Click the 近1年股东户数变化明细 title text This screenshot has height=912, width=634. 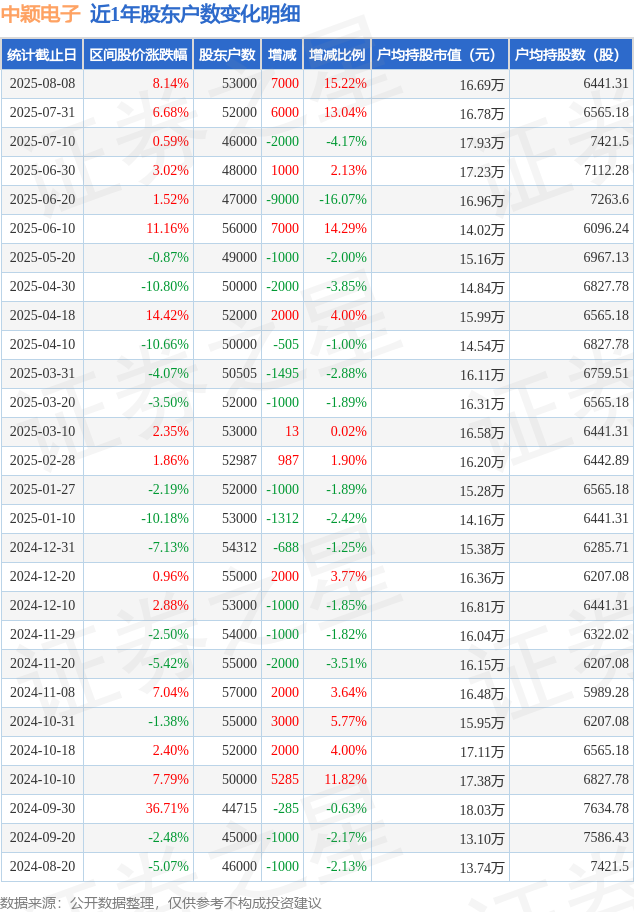(x=195, y=14)
